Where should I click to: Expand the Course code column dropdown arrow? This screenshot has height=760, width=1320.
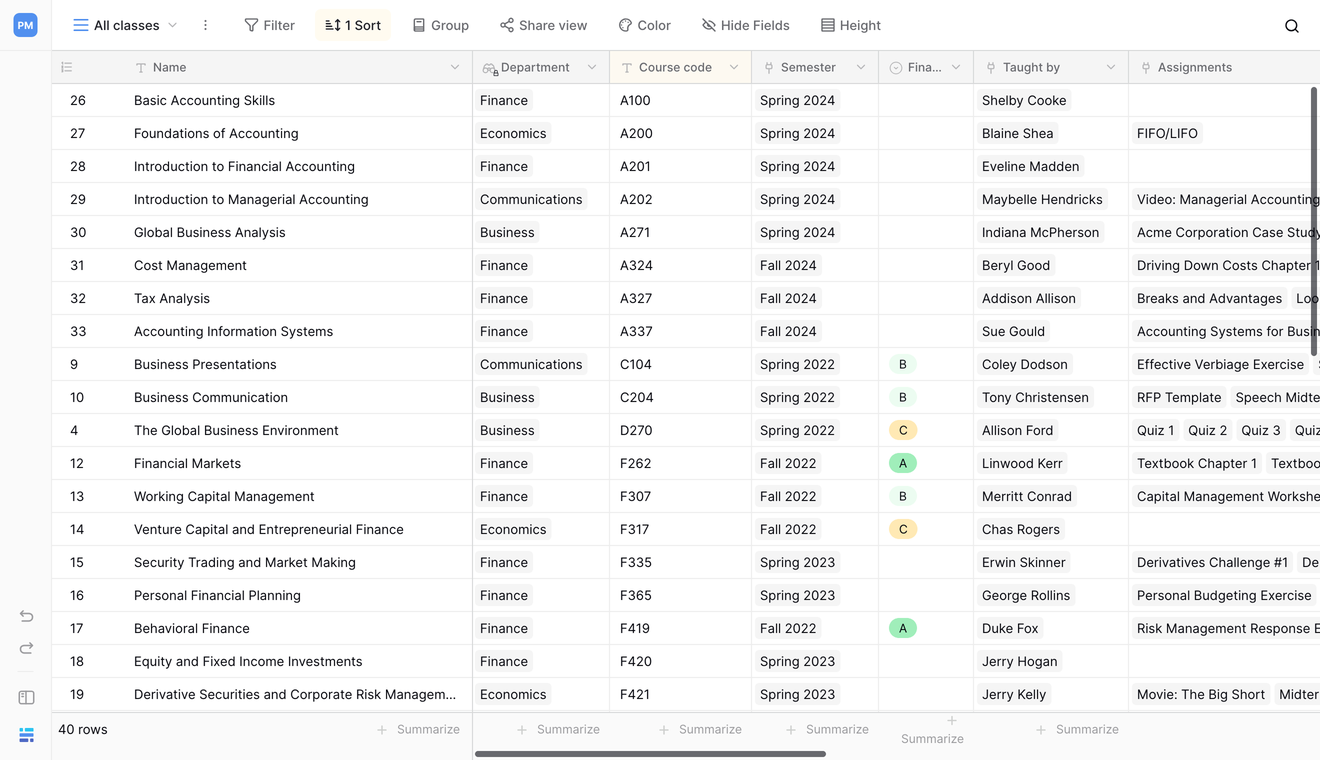coord(734,68)
